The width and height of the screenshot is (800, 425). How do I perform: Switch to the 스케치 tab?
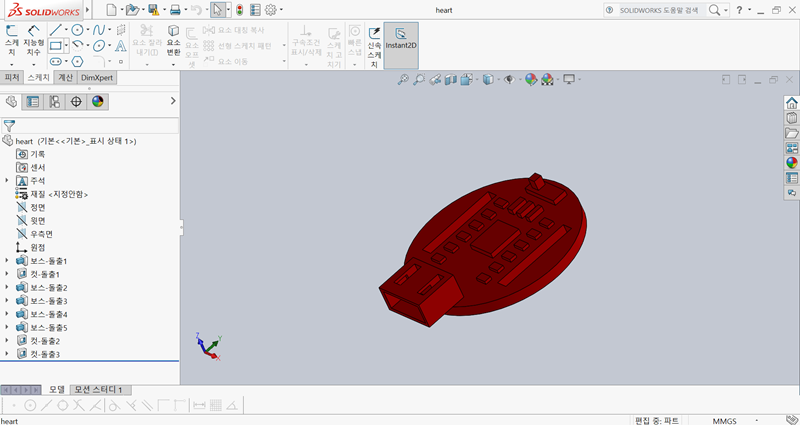(38, 78)
